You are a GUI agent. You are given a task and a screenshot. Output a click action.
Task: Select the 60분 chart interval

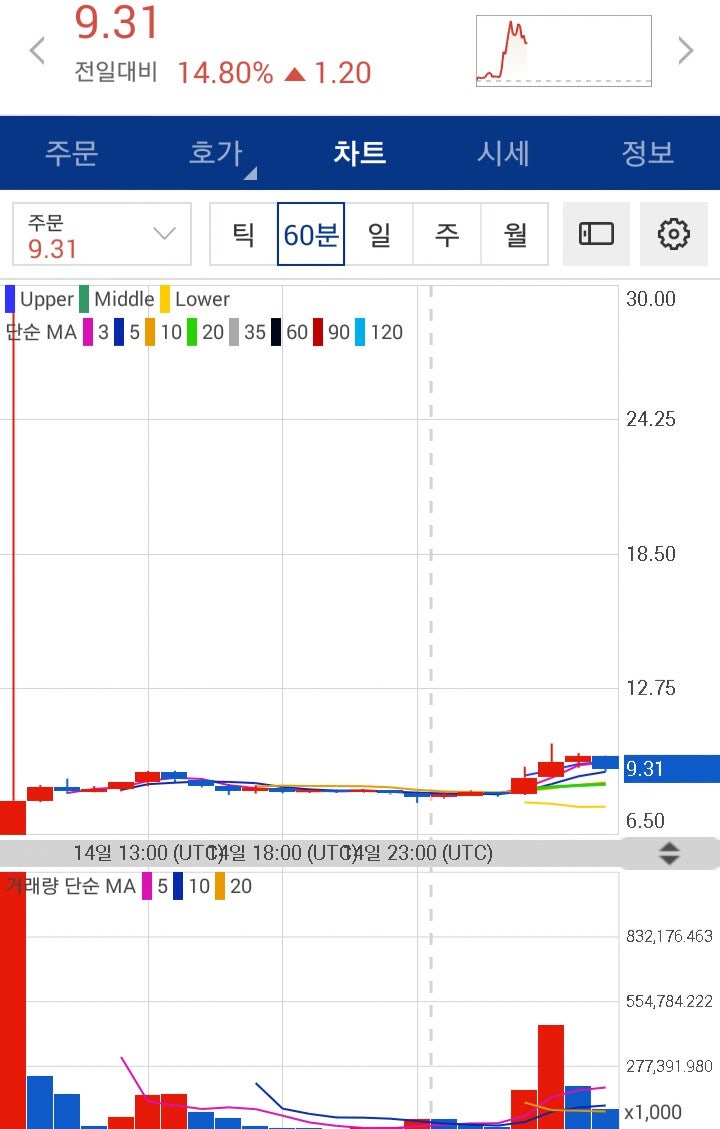coord(311,234)
